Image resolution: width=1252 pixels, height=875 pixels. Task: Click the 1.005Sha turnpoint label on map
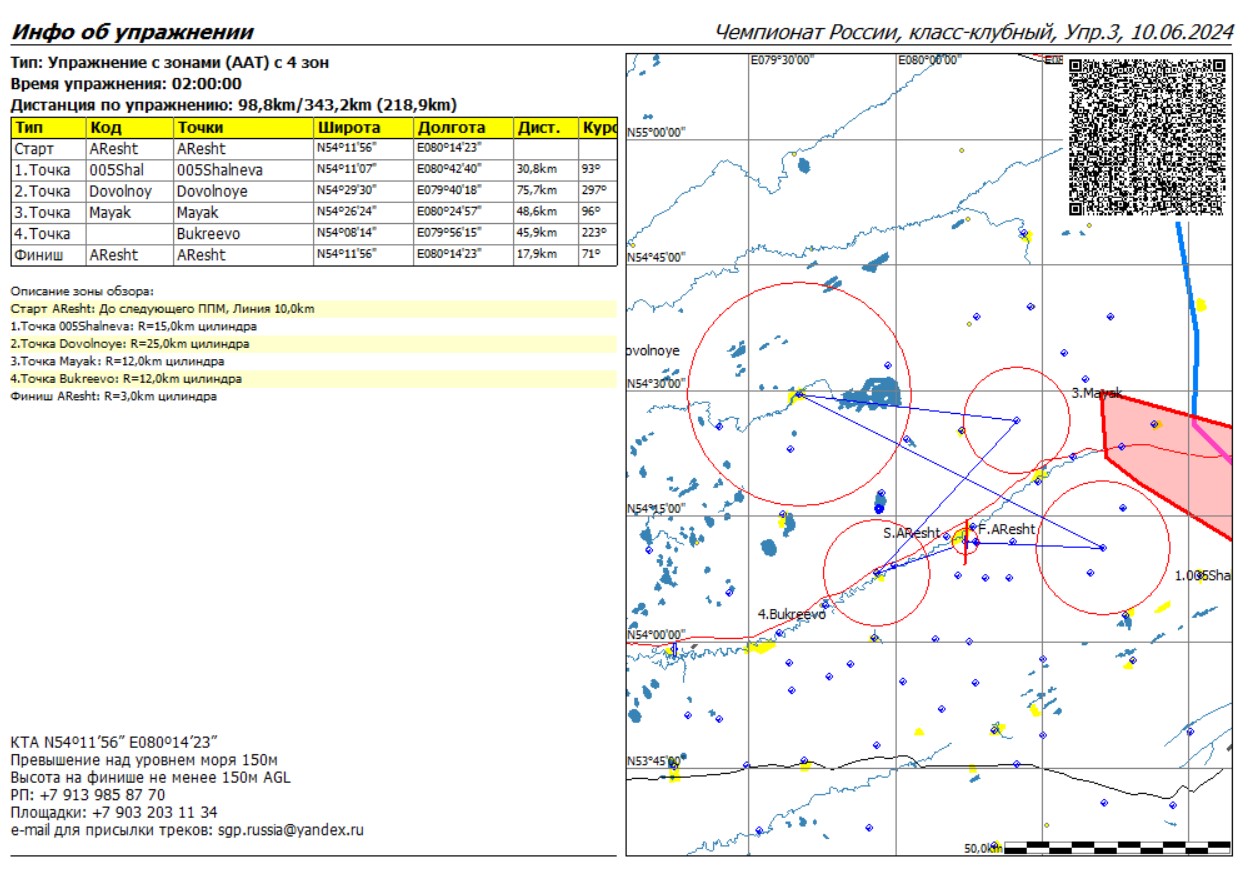click(1203, 575)
